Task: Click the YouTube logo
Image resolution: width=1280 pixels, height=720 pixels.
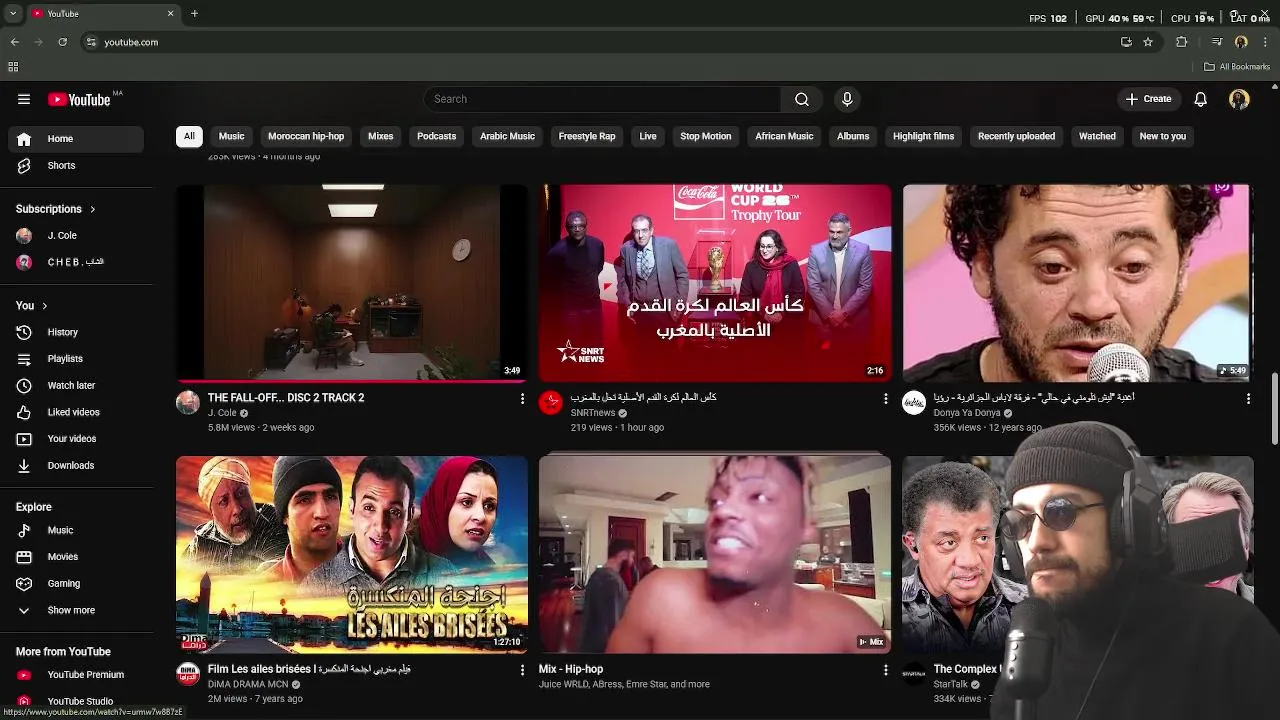Action: [79, 99]
